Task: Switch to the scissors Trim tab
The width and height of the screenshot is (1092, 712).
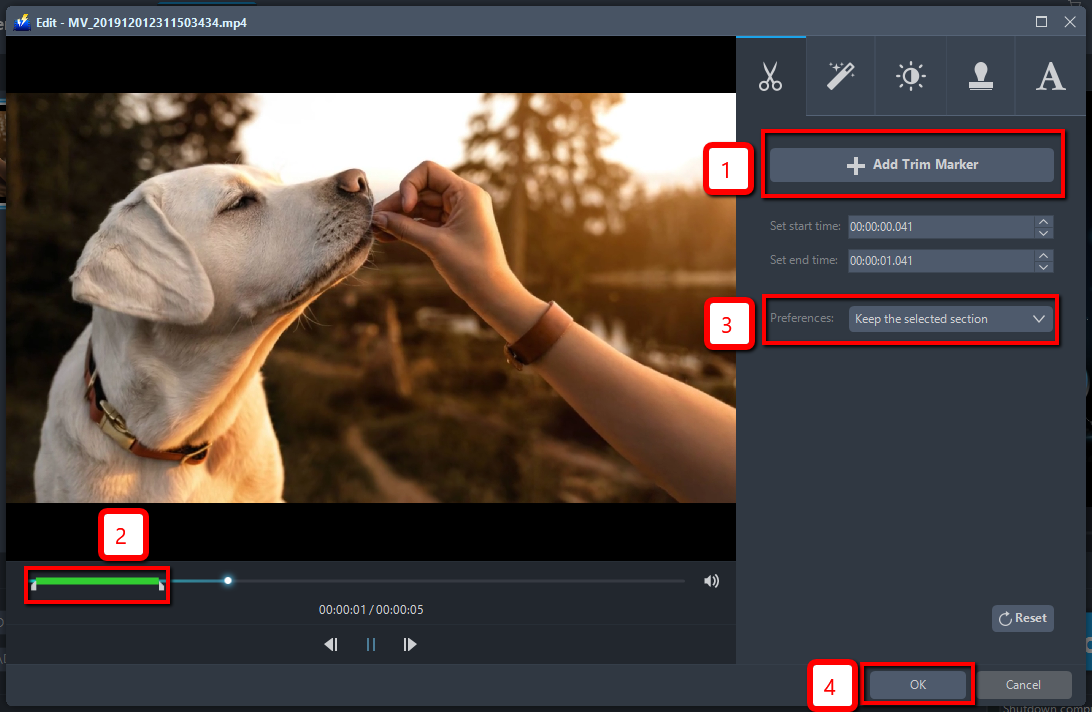Action: (x=770, y=75)
